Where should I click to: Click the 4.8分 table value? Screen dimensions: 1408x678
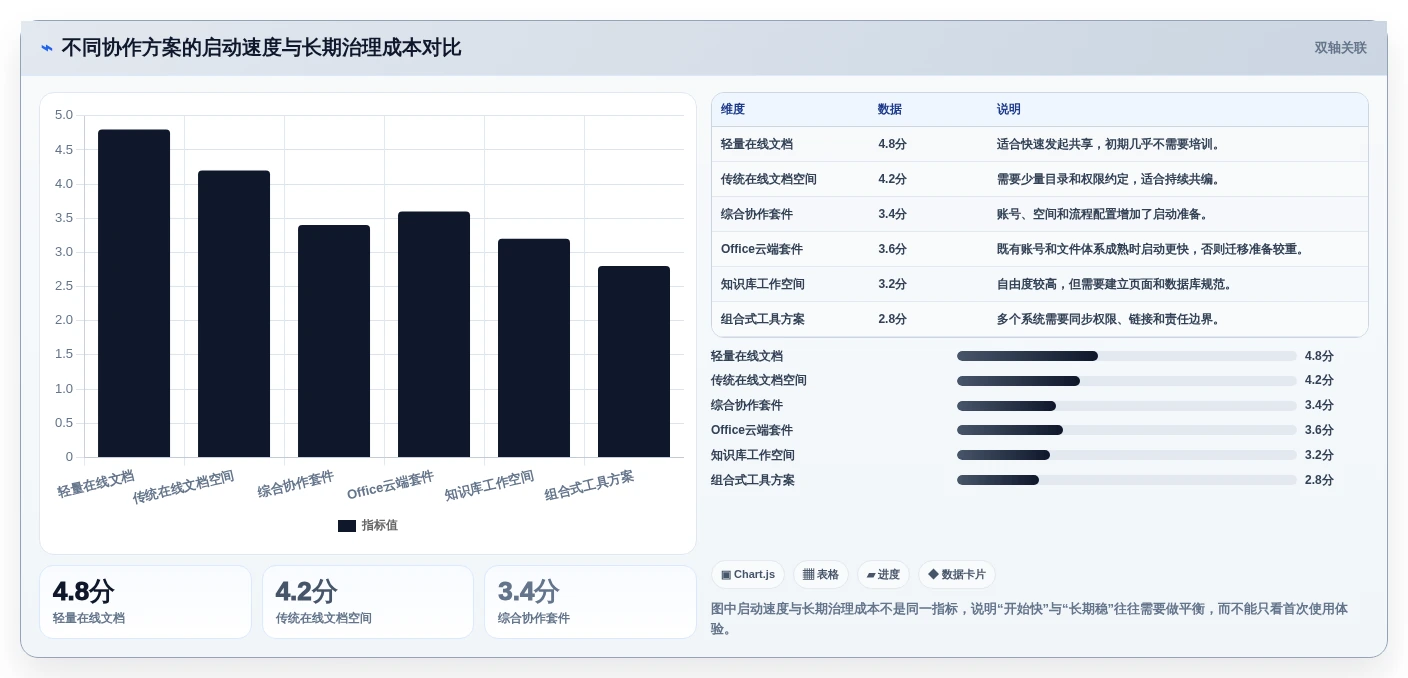click(x=893, y=144)
